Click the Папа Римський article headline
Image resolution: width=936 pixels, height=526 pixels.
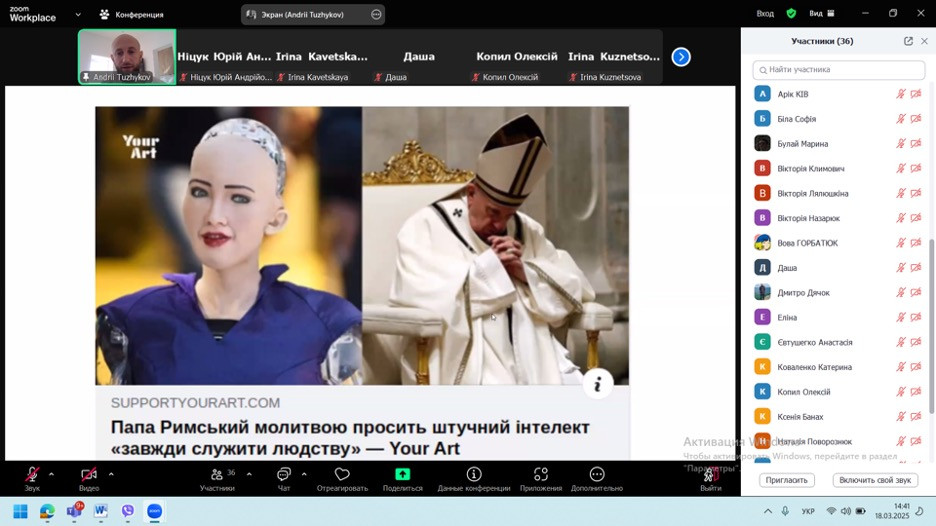[350, 438]
